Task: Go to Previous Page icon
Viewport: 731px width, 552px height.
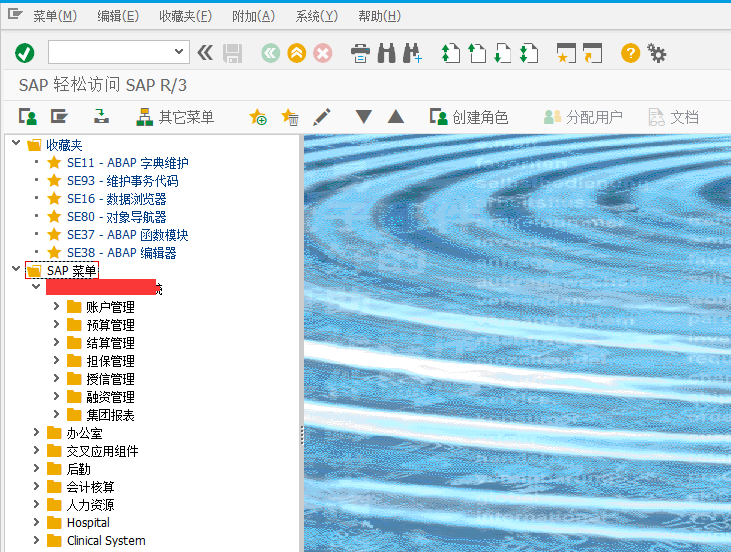Action: [476, 53]
